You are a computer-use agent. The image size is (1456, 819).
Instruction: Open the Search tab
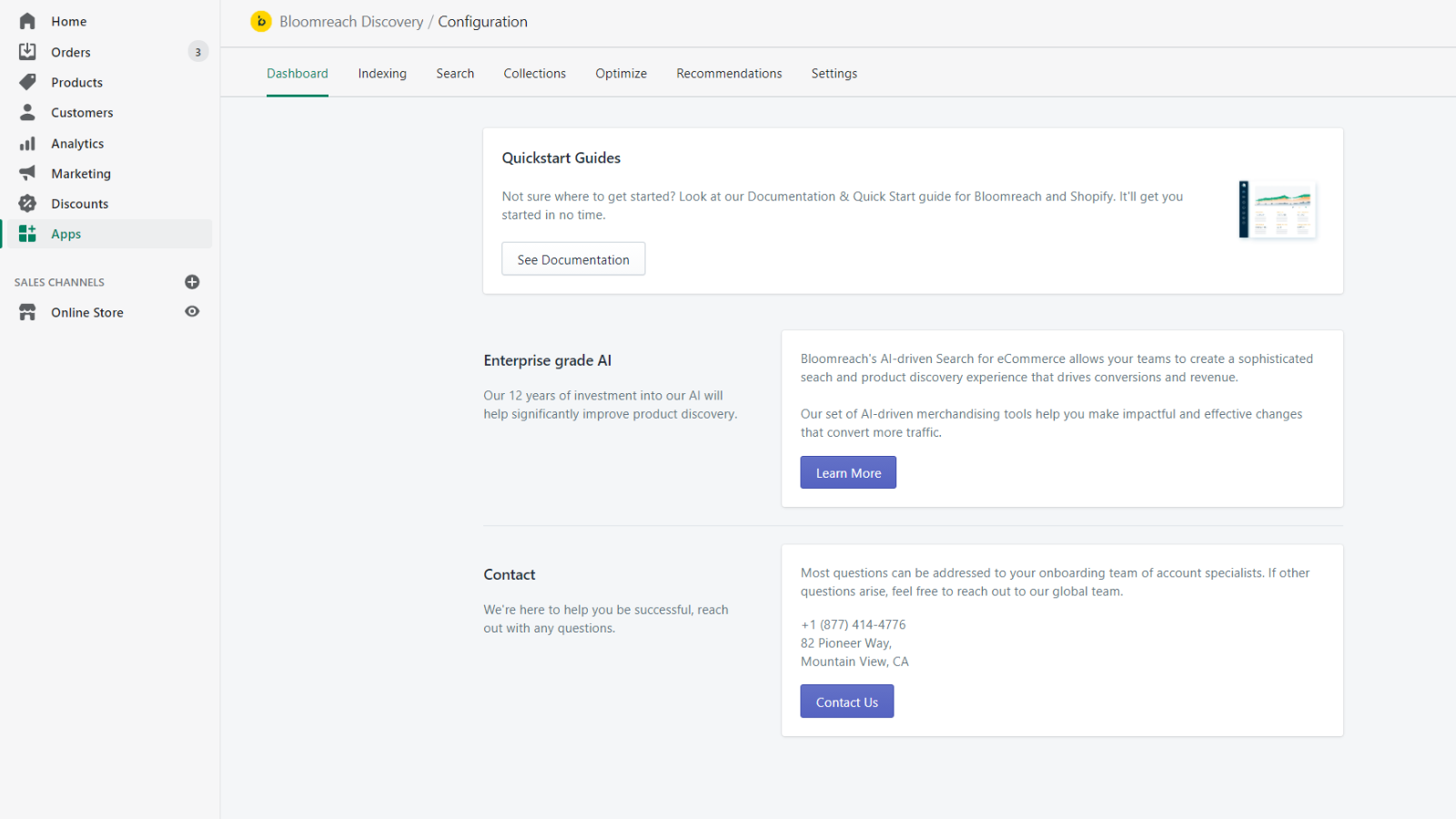[x=455, y=74]
